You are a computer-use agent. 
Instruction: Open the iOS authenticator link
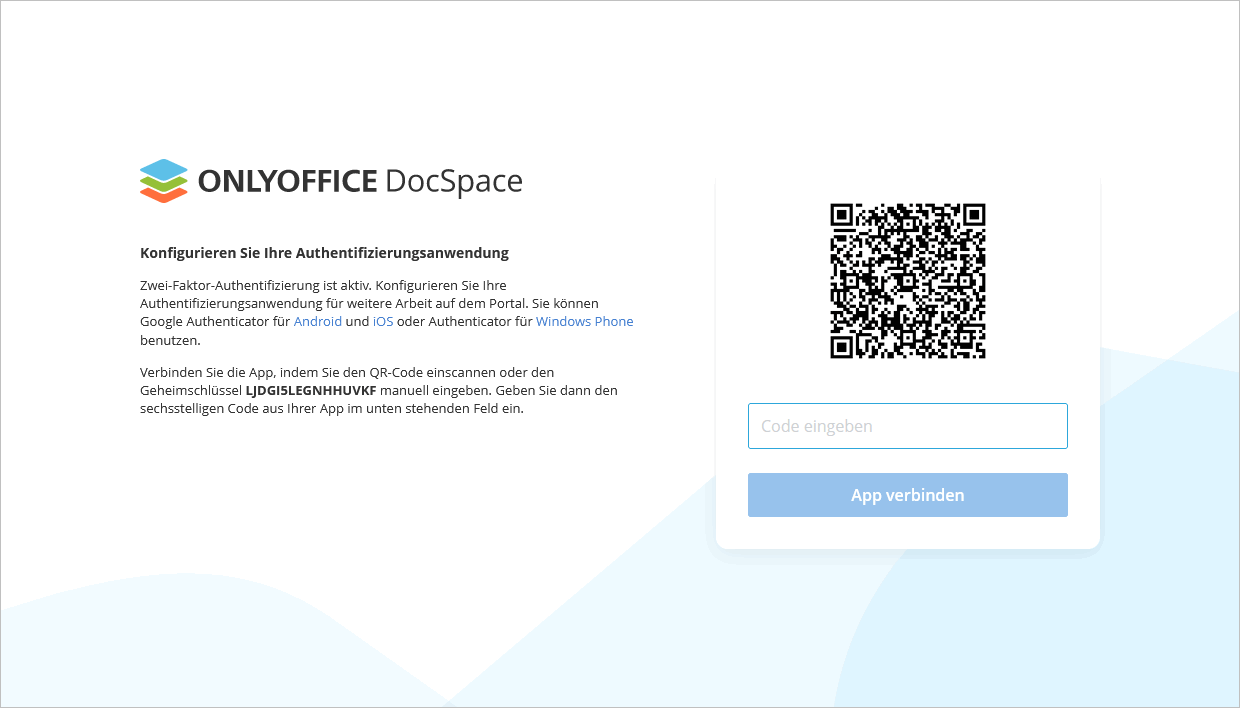coord(383,321)
